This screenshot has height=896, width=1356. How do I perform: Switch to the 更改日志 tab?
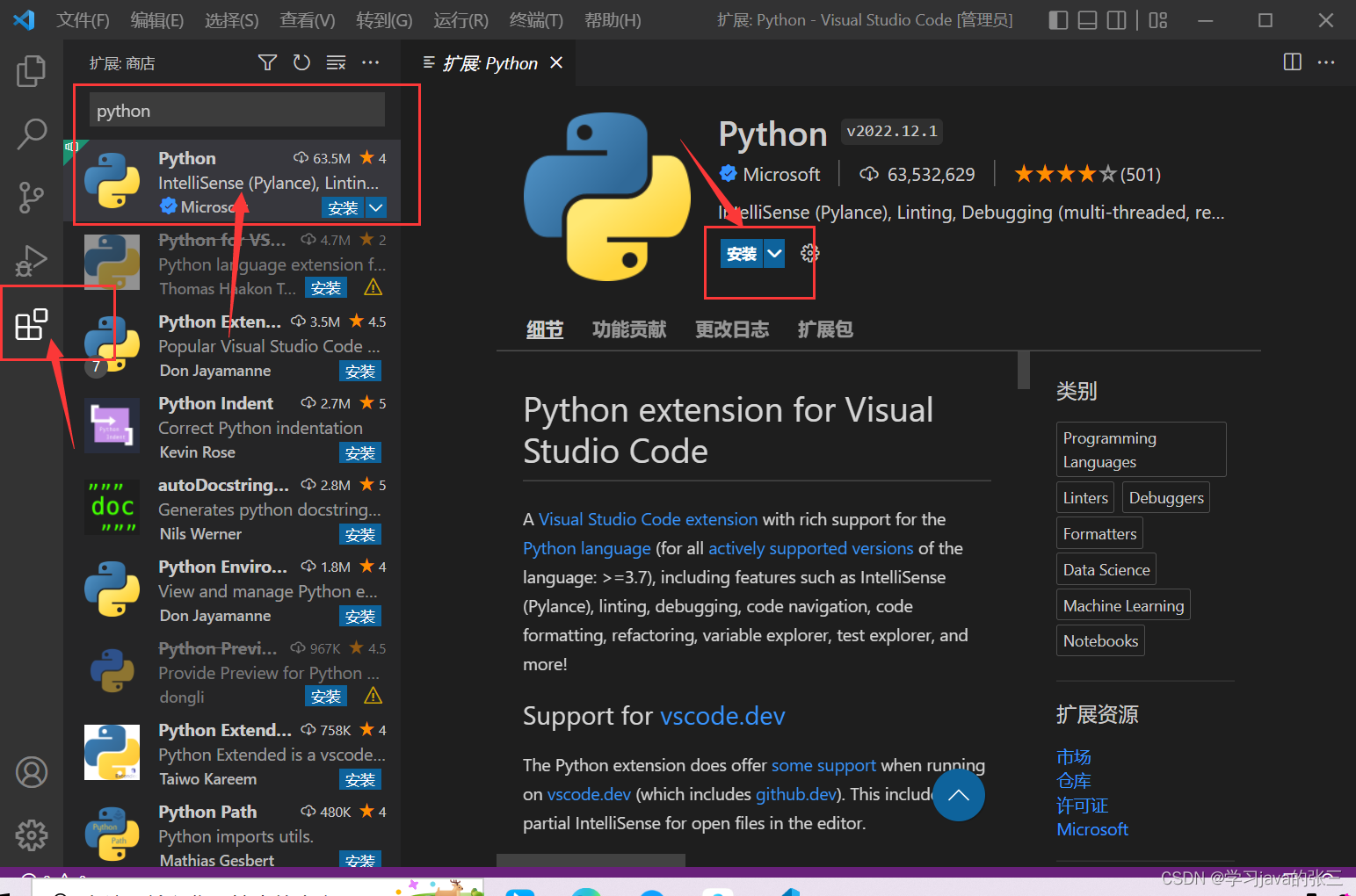pos(732,329)
